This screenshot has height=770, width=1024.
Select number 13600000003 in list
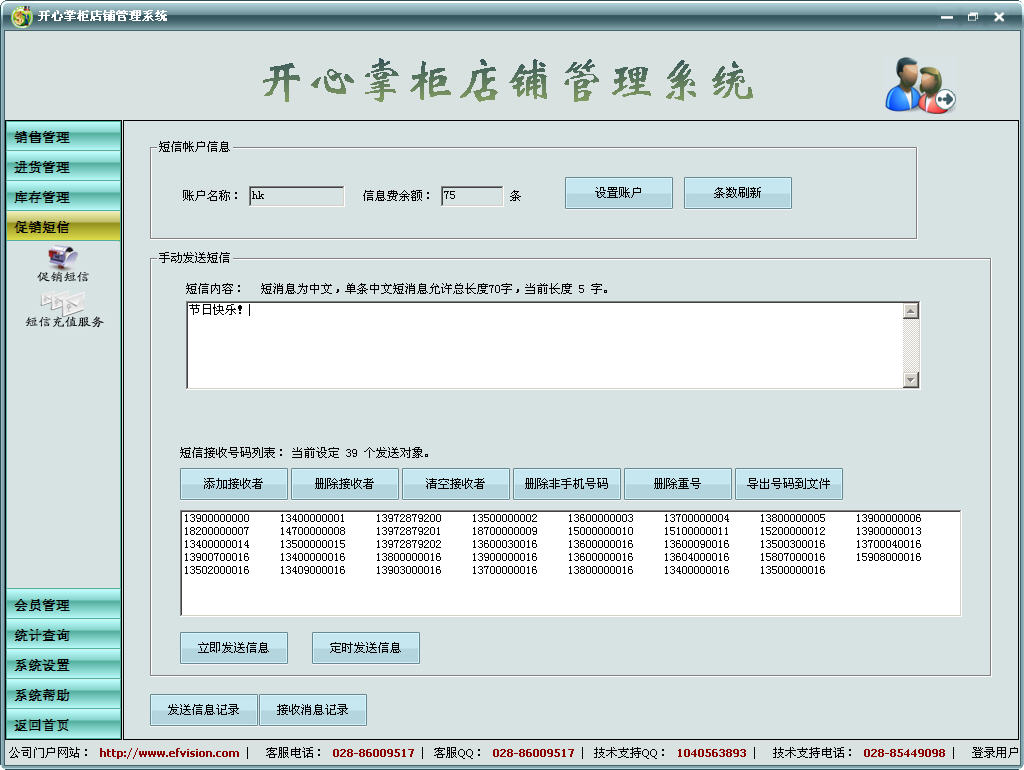600,518
